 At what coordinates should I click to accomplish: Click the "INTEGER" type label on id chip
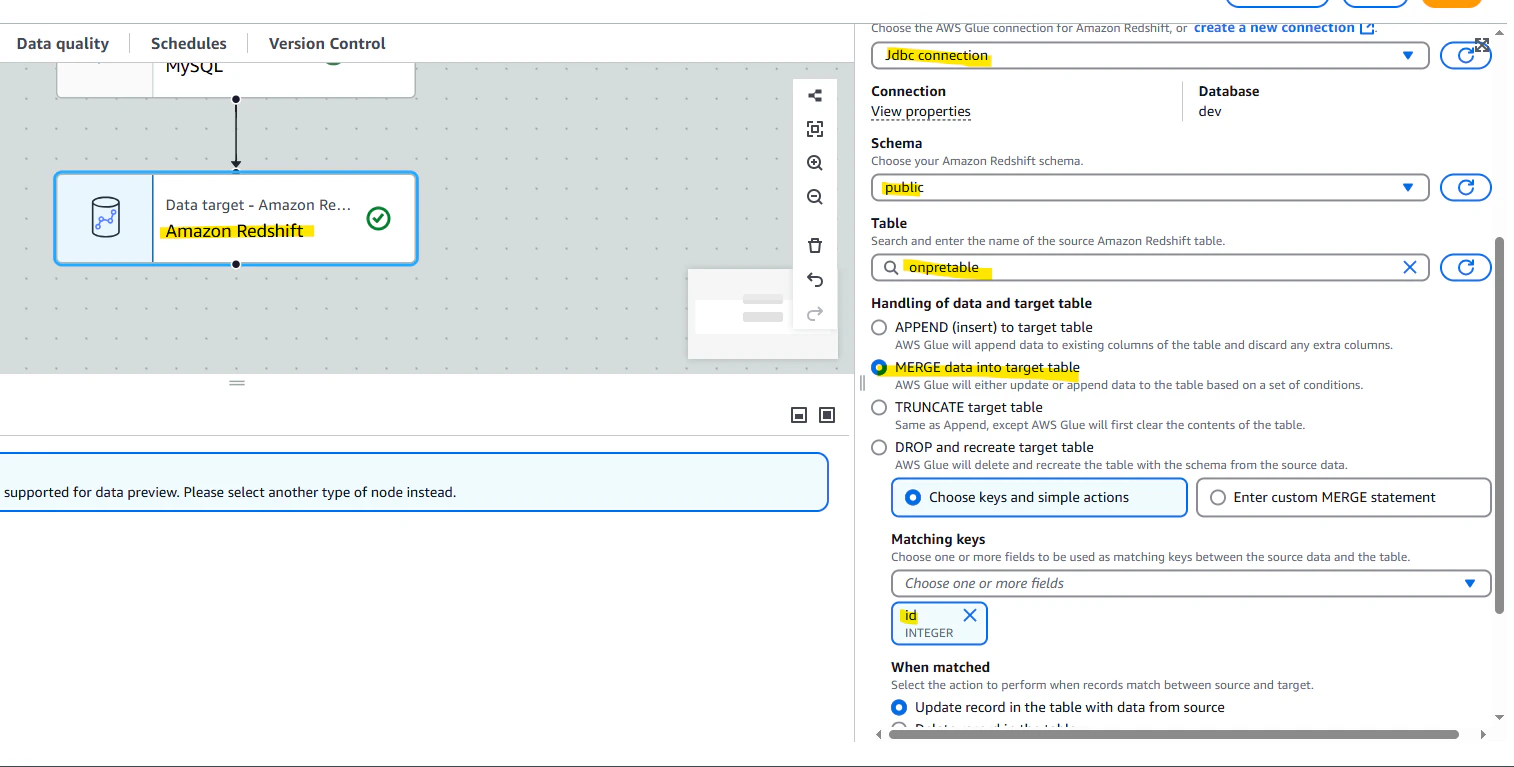tap(929, 633)
